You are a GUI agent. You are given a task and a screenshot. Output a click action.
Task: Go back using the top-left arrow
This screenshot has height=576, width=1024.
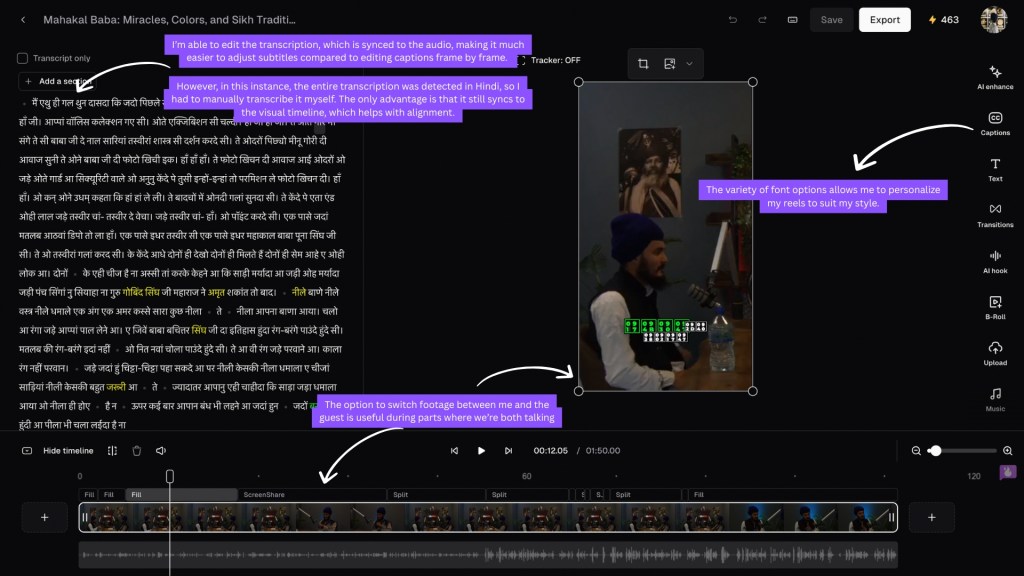[23, 20]
